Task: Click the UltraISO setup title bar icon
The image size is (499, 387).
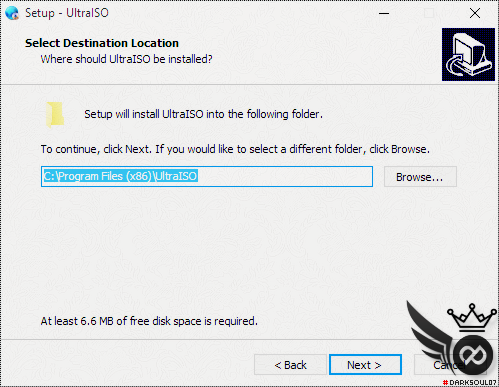Action: click(12, 13)
